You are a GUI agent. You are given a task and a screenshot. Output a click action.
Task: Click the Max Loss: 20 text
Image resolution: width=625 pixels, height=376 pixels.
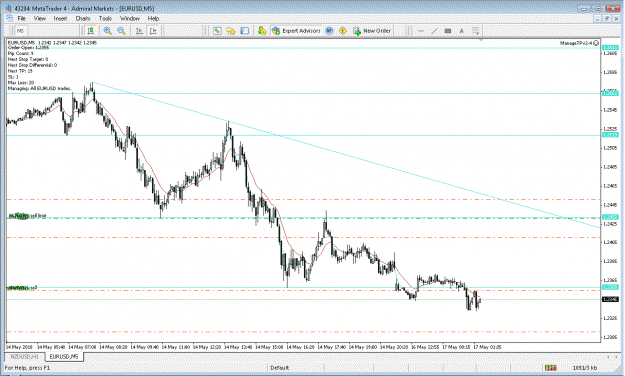(x=21, y=83)
